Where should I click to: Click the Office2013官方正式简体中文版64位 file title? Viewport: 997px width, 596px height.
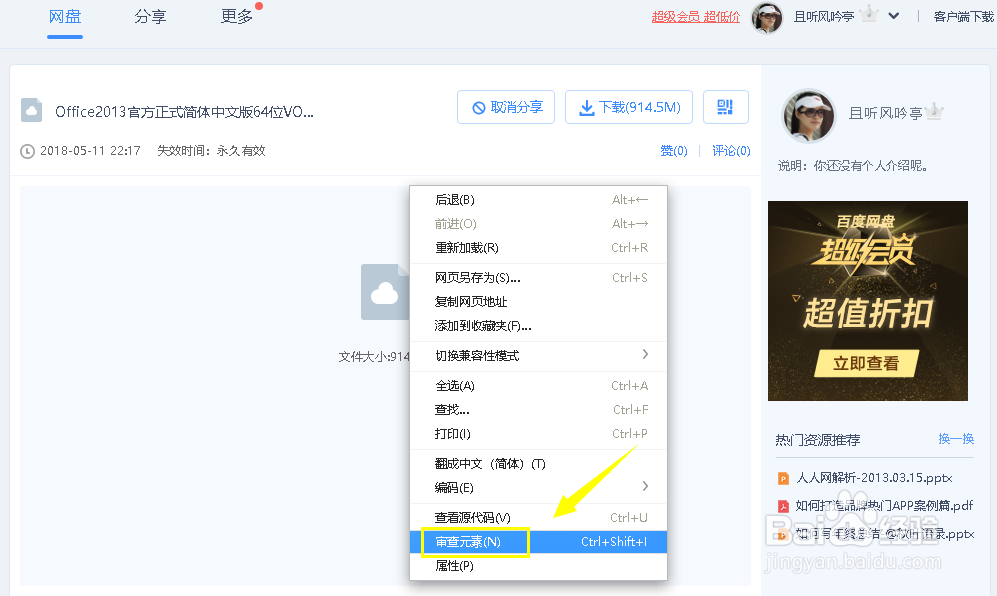coord(184,113)
